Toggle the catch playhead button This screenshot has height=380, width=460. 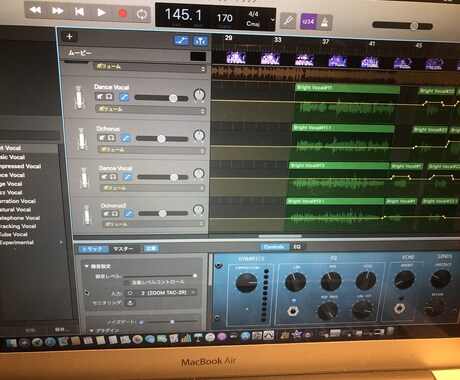click(200, 41)
